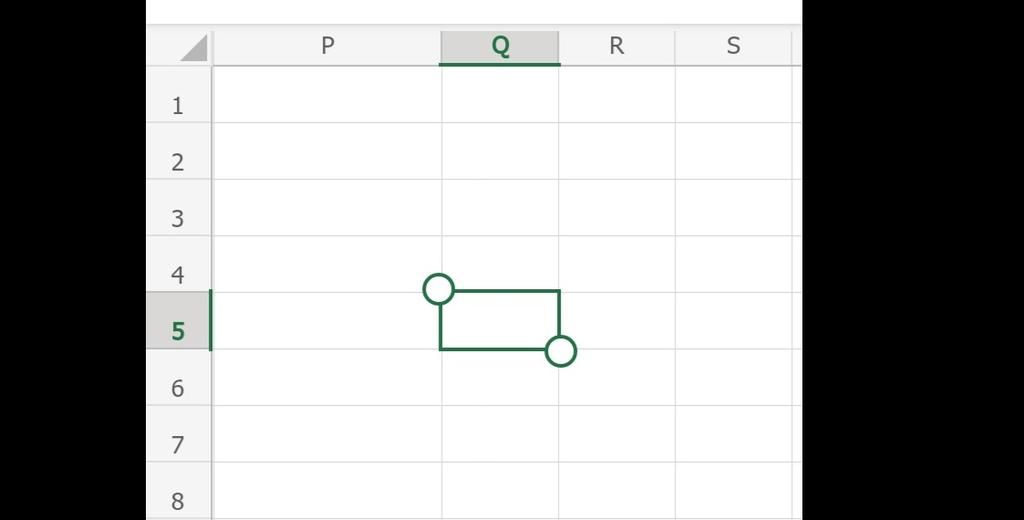1024x520 pixels.
Task: Select row 7 header
Action: coord(178,444)
